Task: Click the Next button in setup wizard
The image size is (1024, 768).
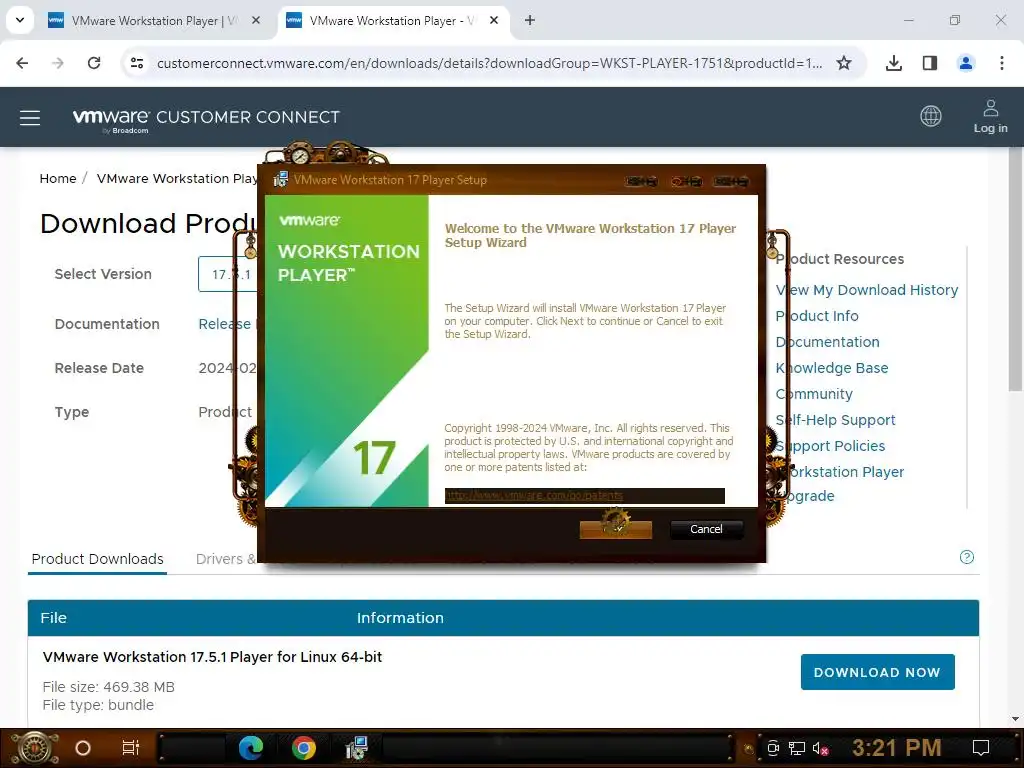Action: click(x=615, y=529)
